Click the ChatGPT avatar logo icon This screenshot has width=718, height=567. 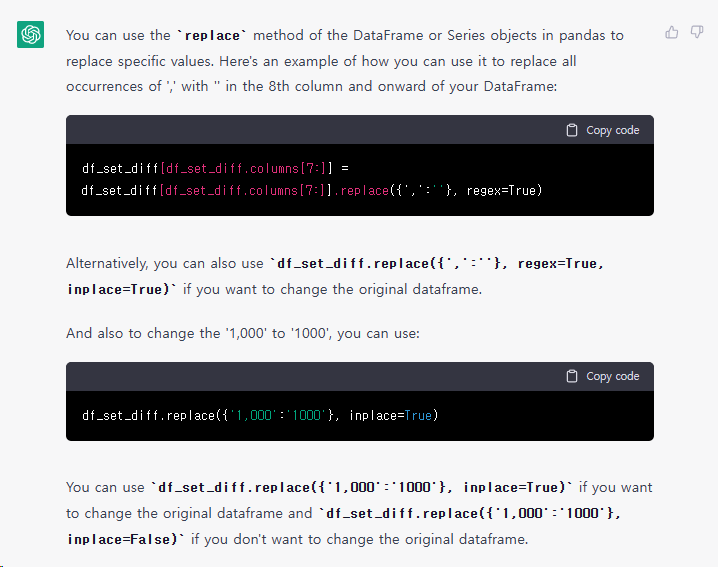pos(30,34)
